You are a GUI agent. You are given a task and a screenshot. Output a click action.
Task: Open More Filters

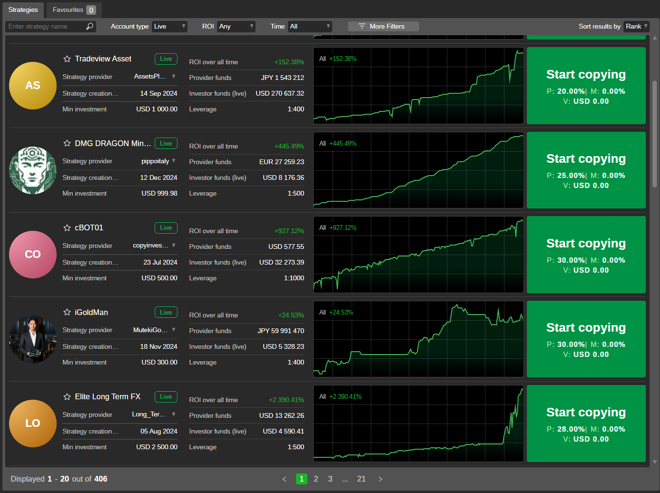[x=383, y=27]
